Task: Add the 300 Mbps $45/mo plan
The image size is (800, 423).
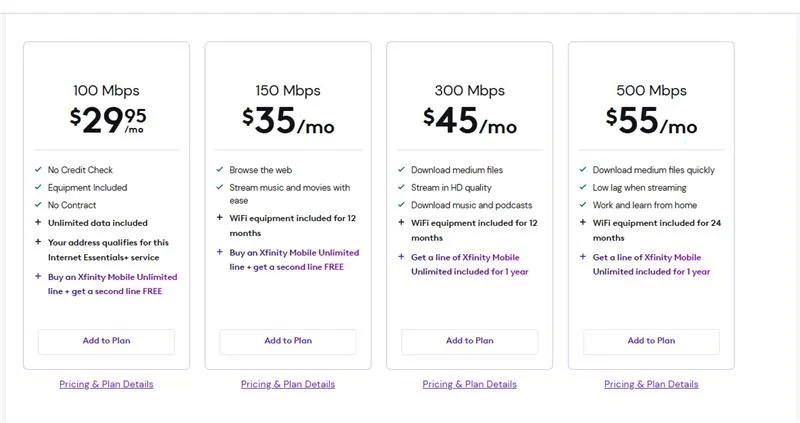Action: click(x=469, y=341)
